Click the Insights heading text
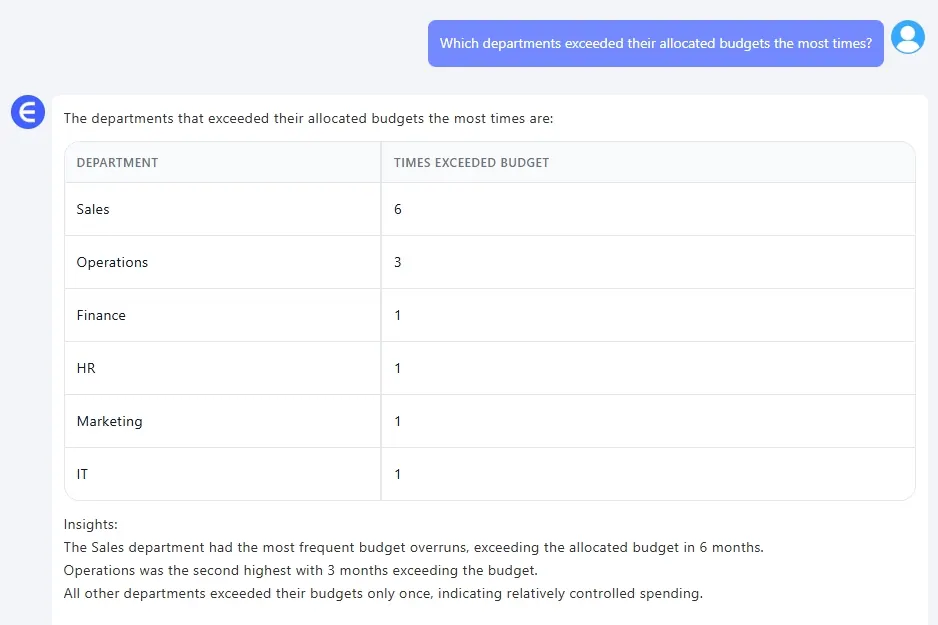938x625 pixels. 90,524
